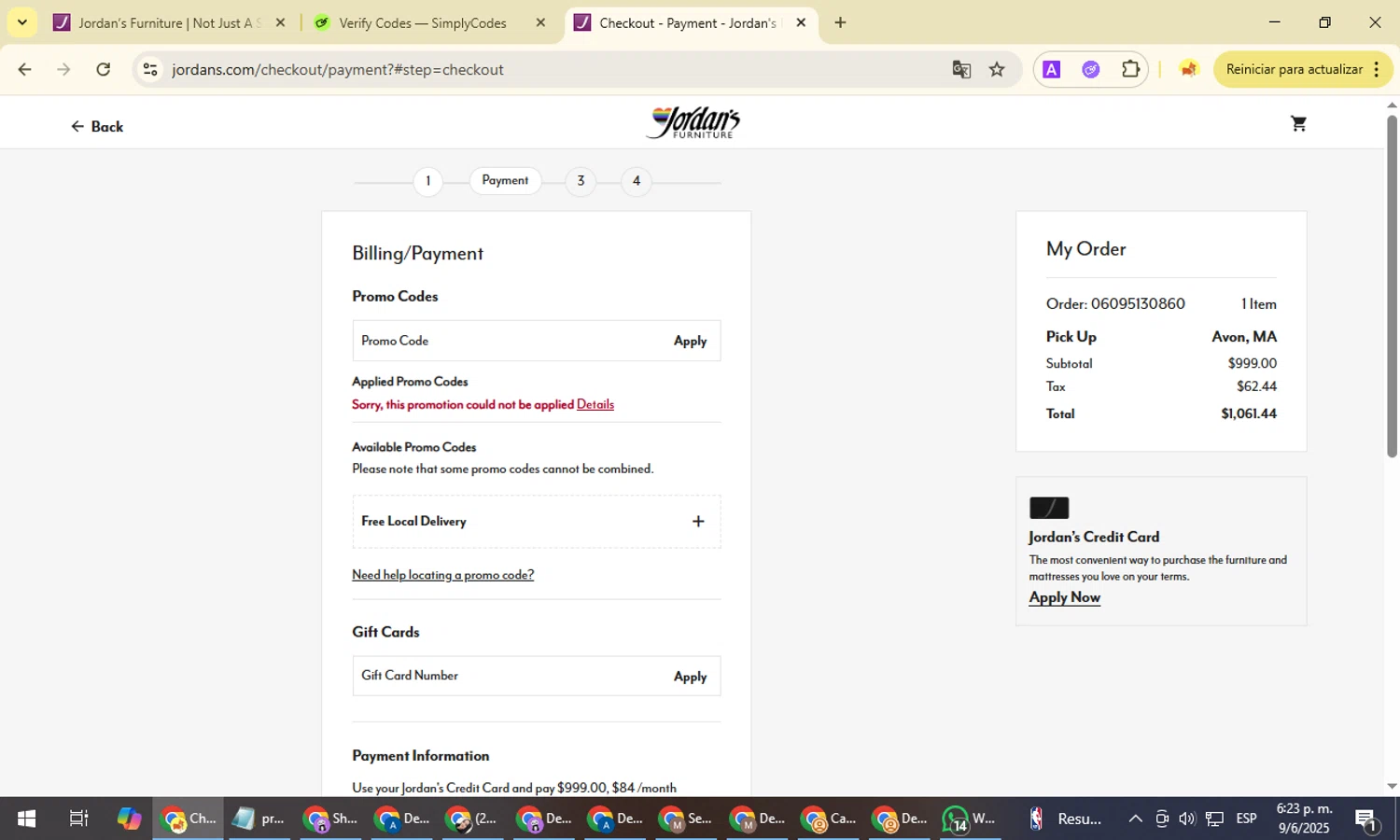The image size is (1400, 840).
Task: Click the translate page icon
Action: (x=961, y=69)
